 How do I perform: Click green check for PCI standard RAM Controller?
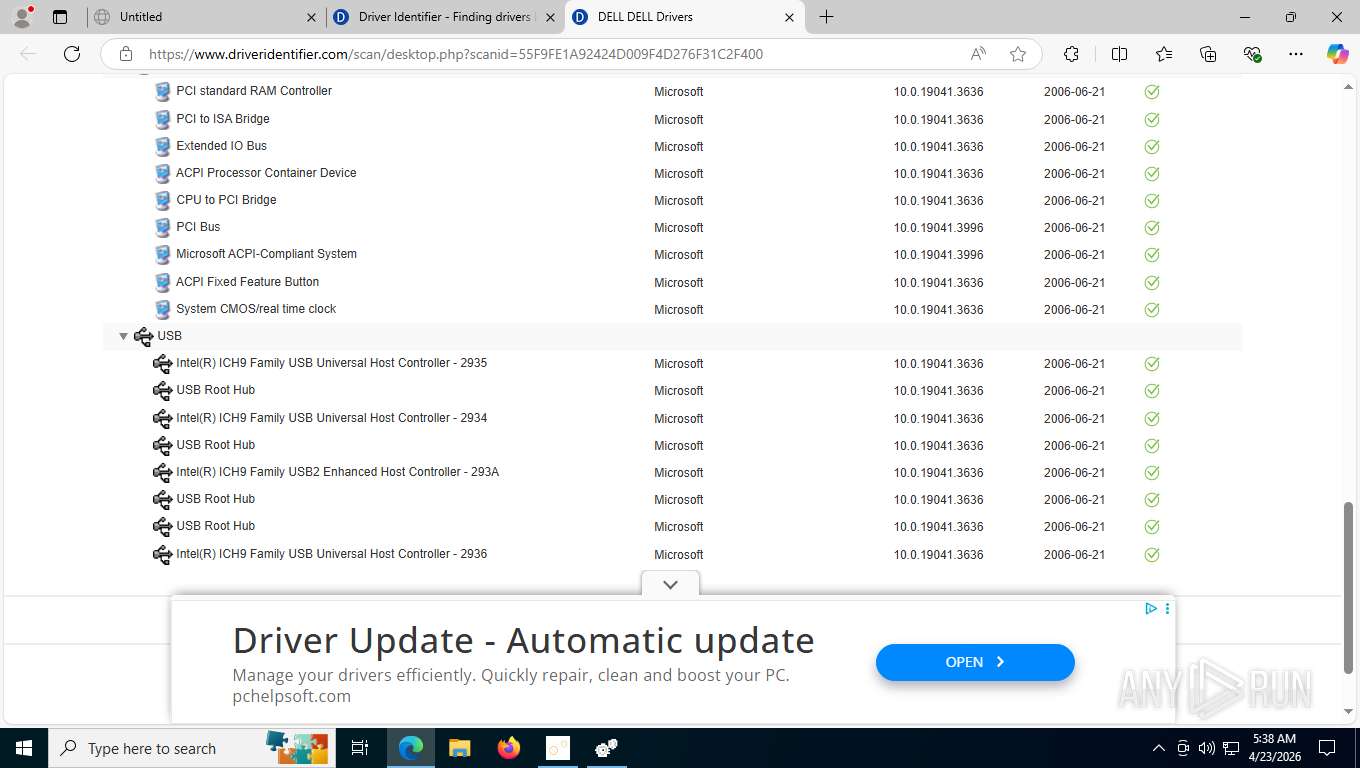pyautogui.click(x=1152, y=91)
